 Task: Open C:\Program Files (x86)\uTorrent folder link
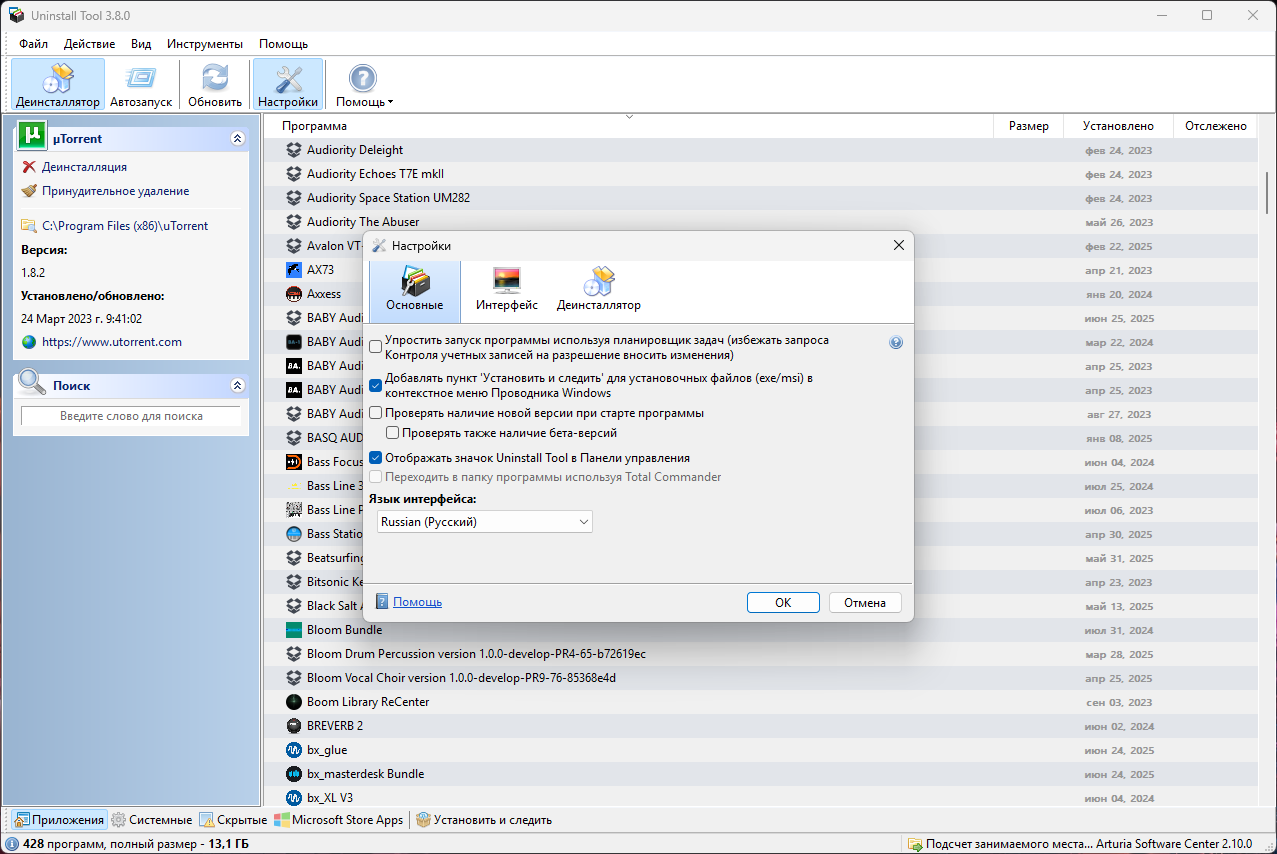tap(125, 226)
